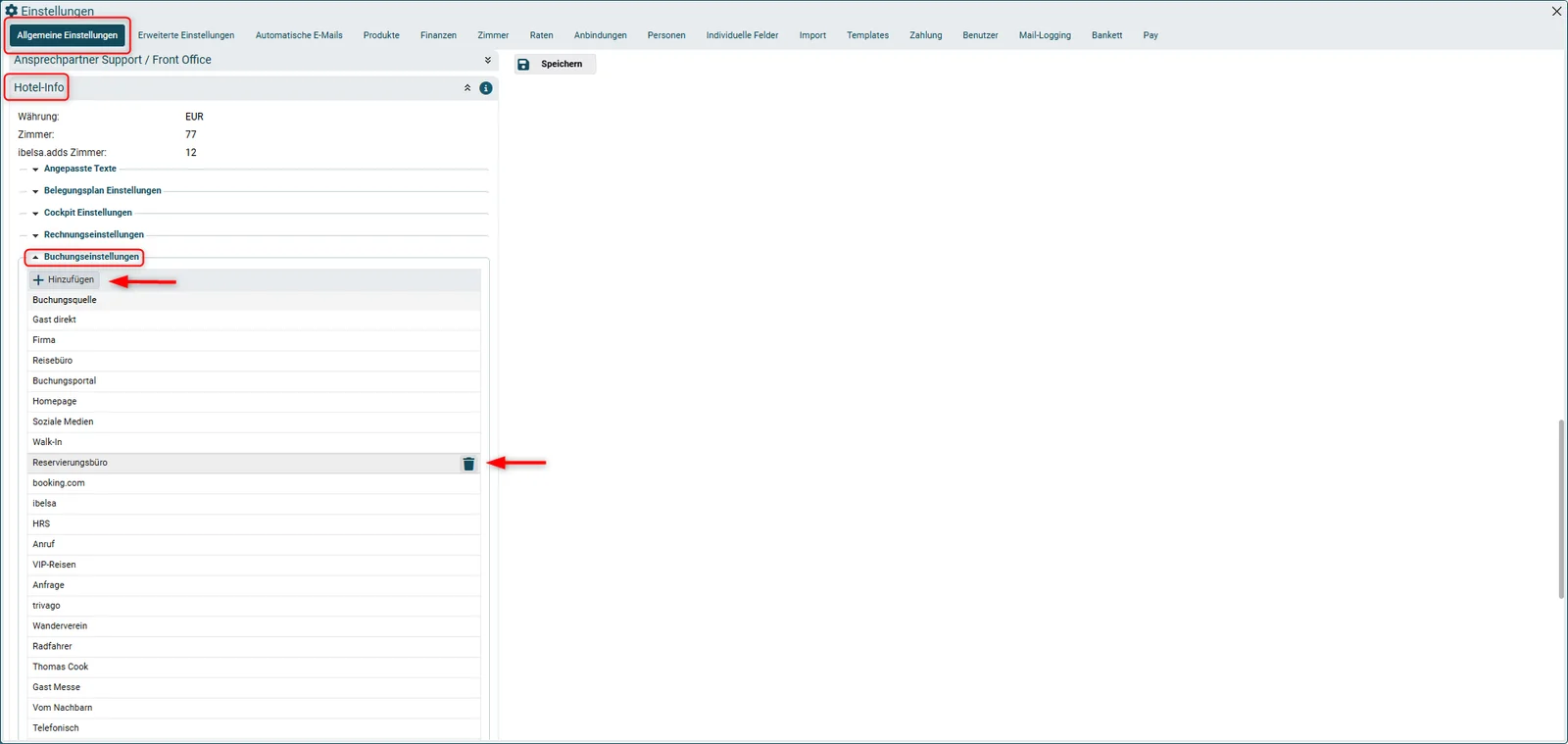Open the Finanzen tab

(438, 35)
